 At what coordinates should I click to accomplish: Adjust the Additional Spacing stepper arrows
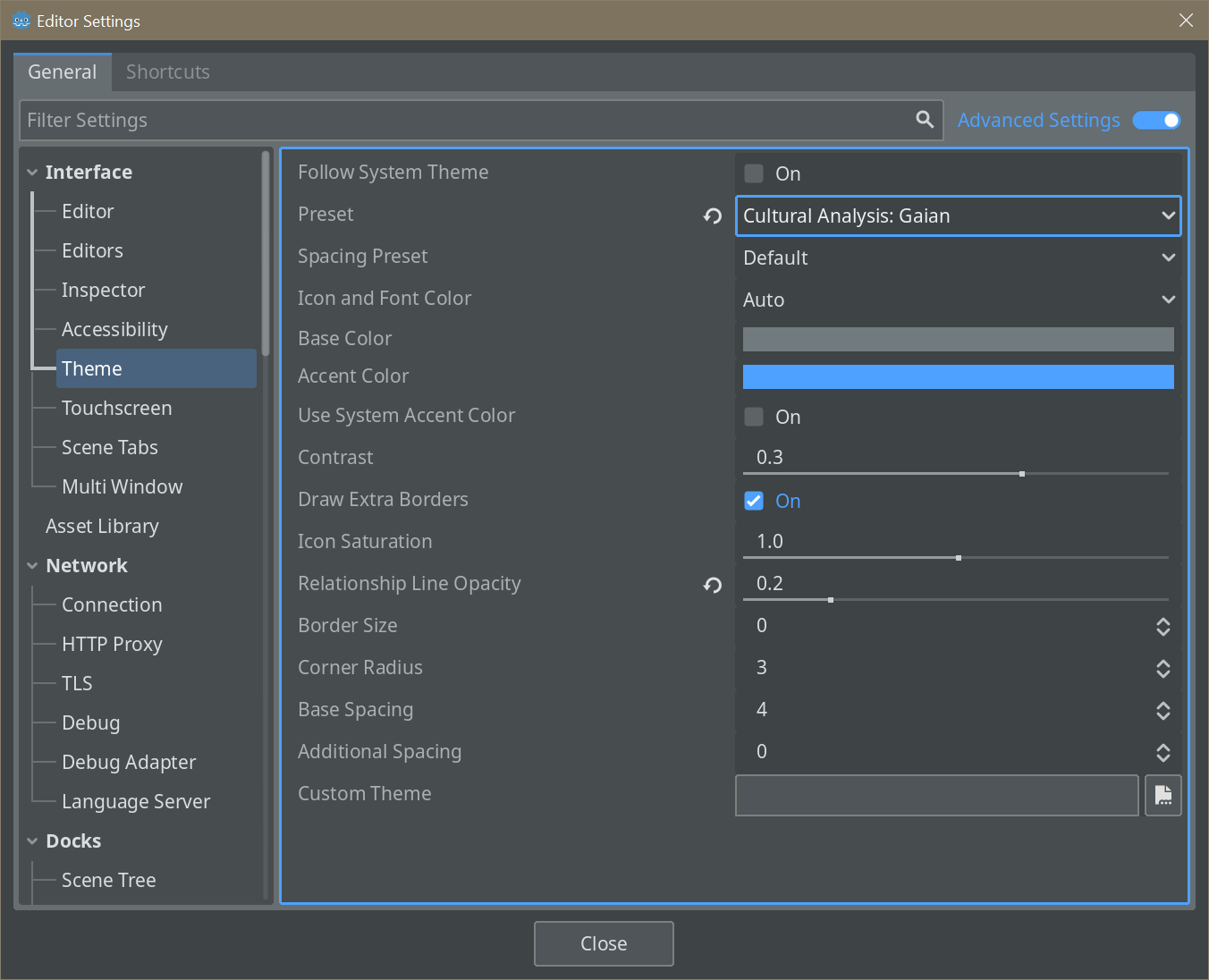coord(1163,753)
